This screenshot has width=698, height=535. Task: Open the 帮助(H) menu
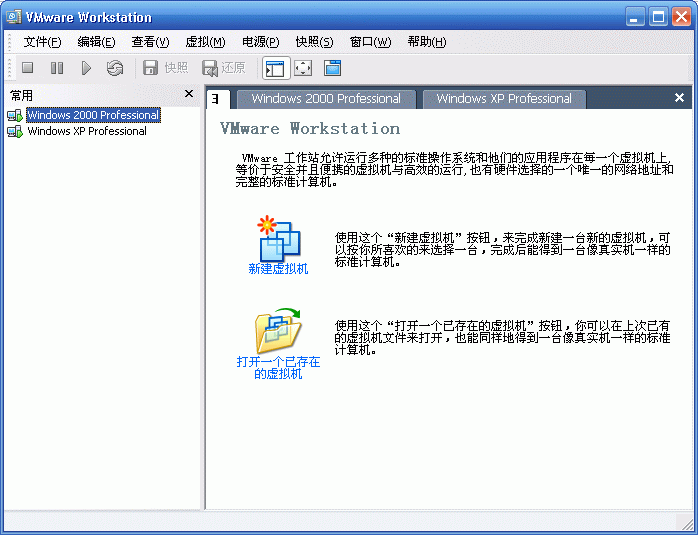427,42
